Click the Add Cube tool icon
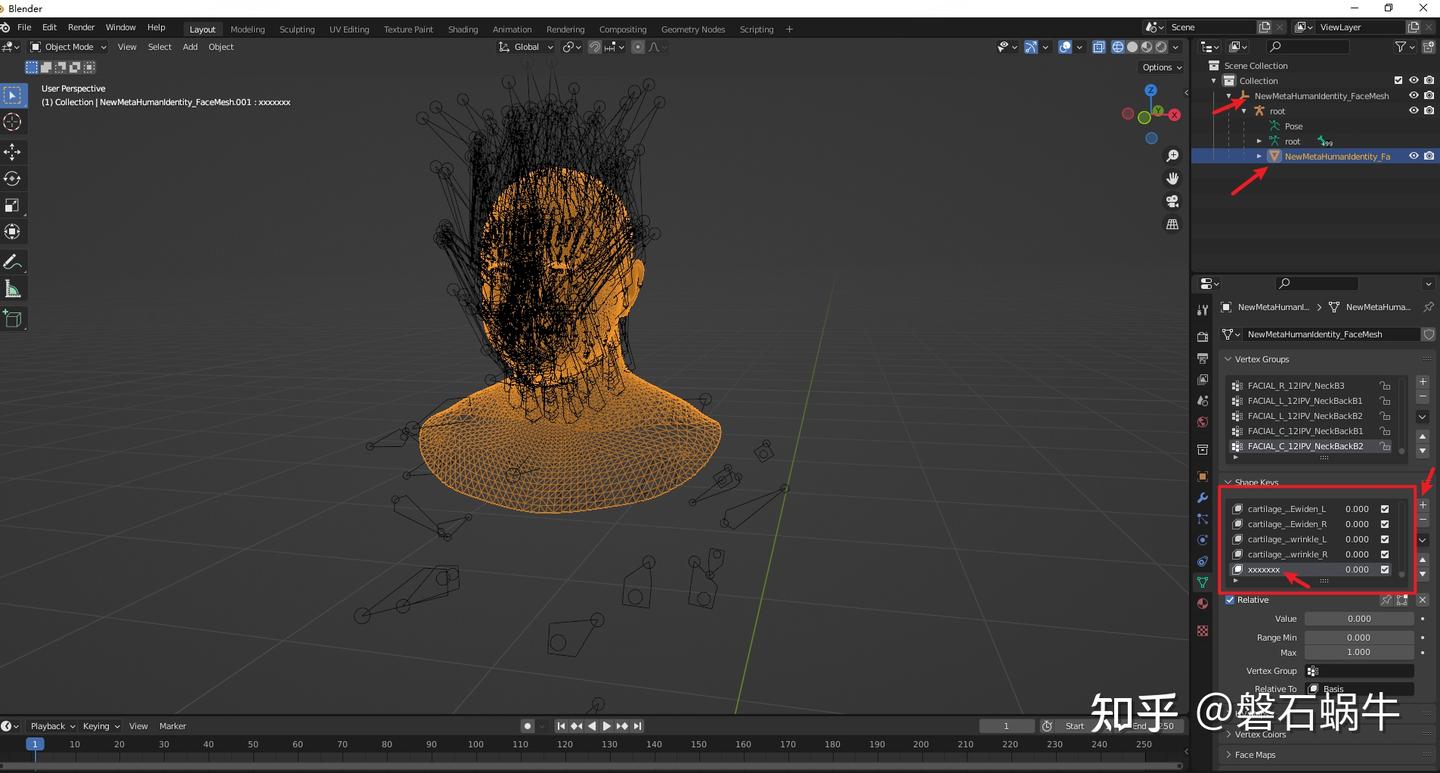Viewport: 1440px width, 773px height. click(12, 319)
